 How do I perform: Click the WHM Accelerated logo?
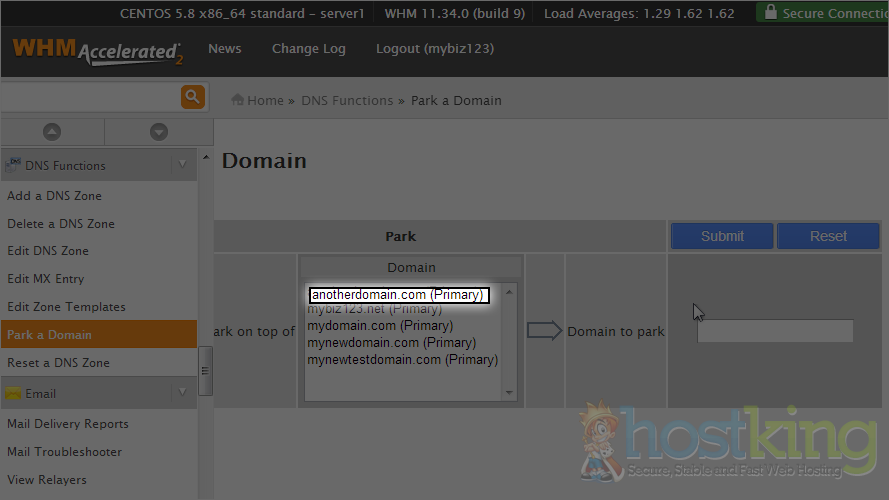(97, 50)
